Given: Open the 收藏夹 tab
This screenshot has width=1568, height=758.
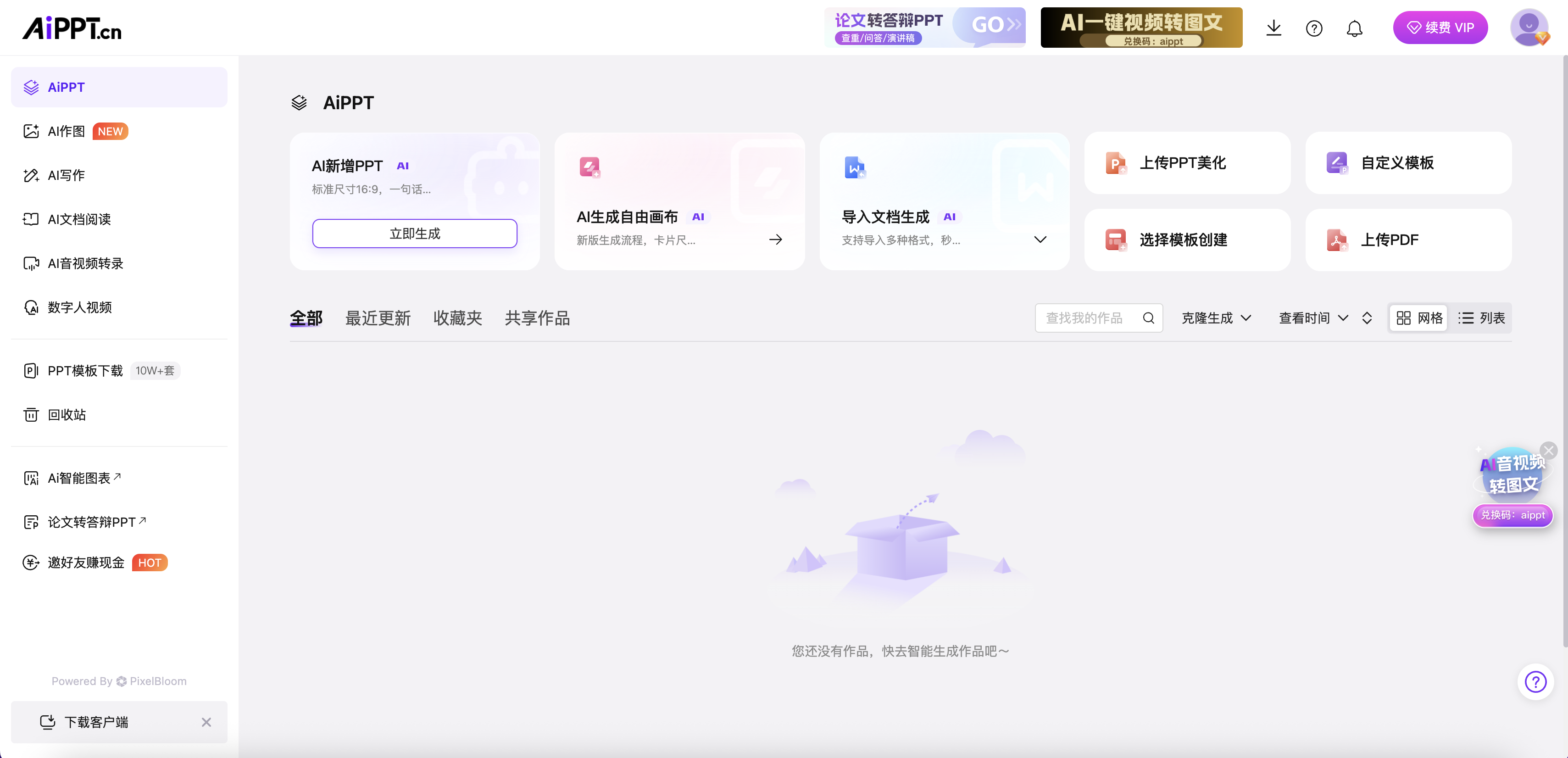Looking at the screenshot, I should pyautogui.click(x=457, y=317).
